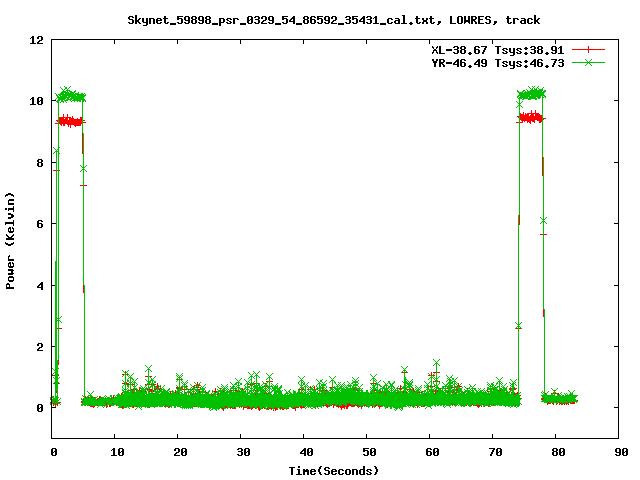Click y-axis tick label 10
The image size is (640, 480).
tap(36, 101)
